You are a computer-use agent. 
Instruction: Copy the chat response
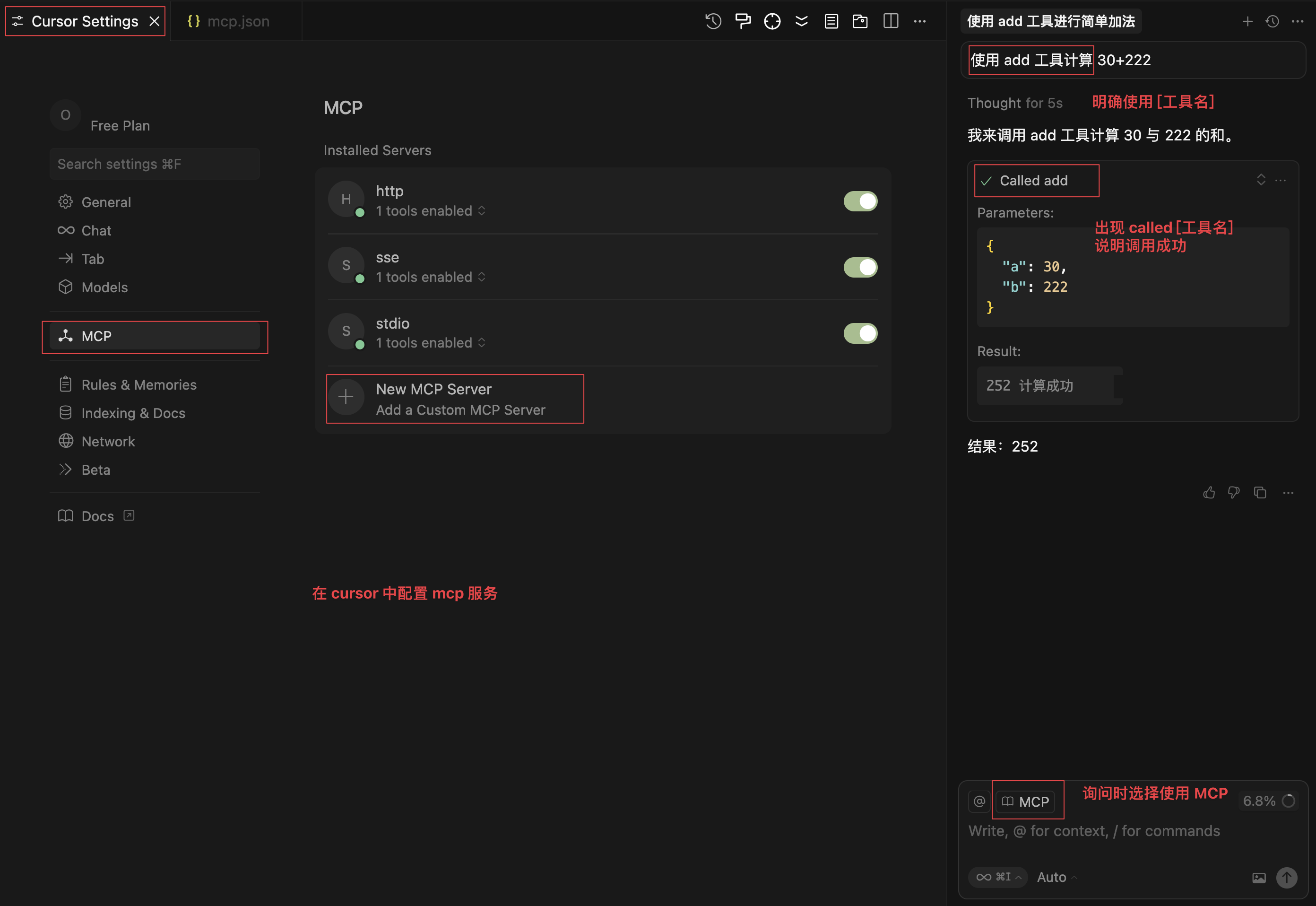click(1260, 492)
